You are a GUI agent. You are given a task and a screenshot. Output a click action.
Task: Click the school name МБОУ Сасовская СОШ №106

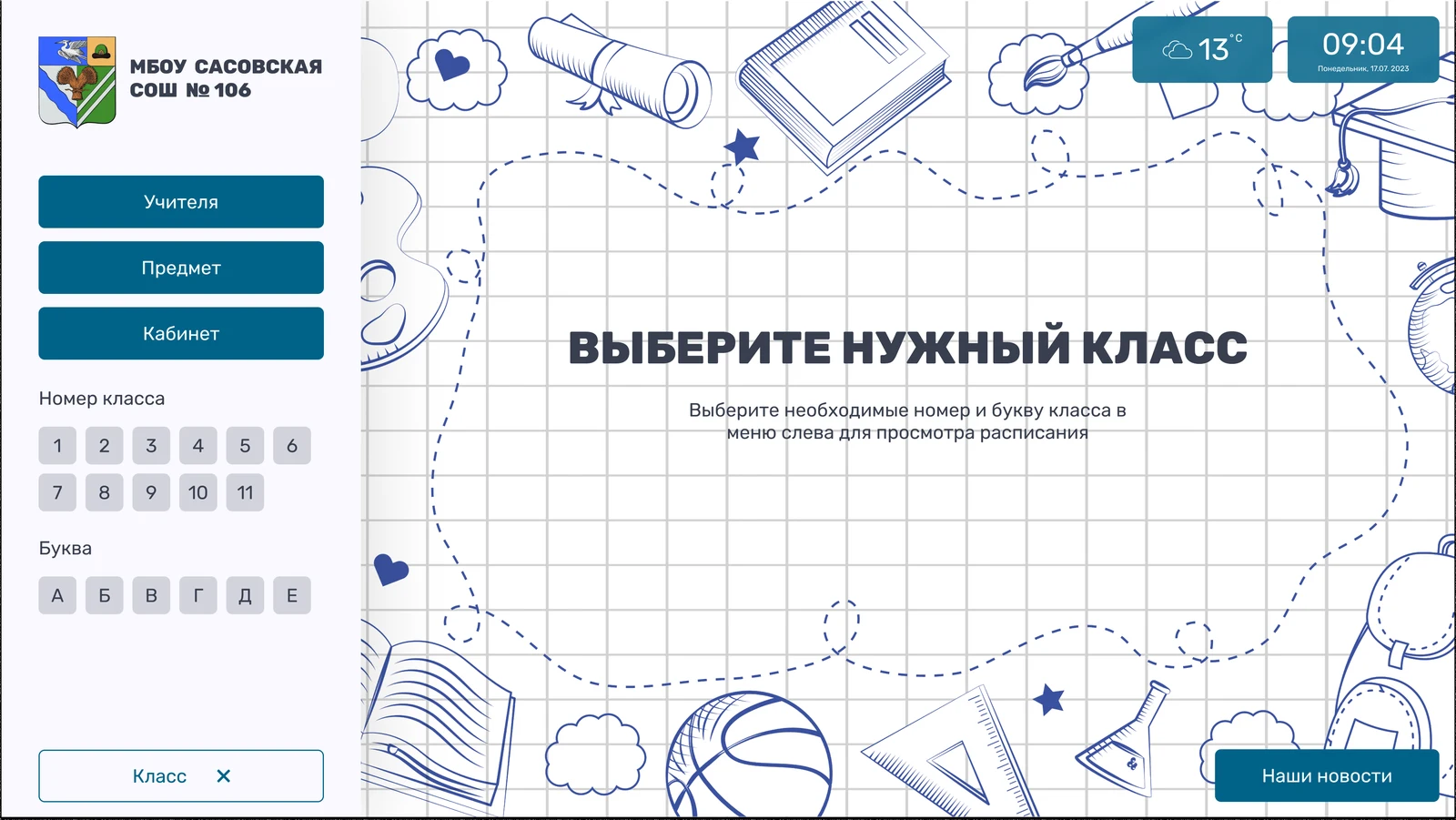click(x=226, y=78)
